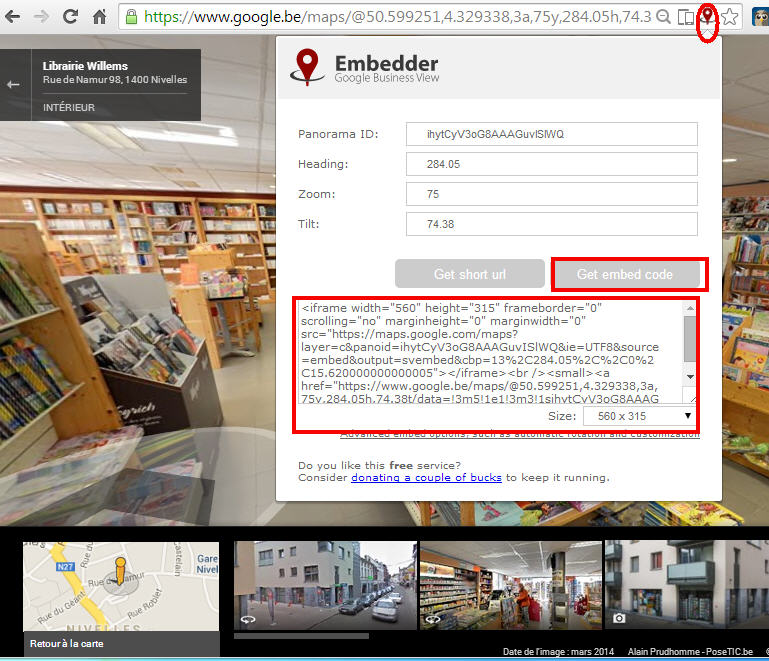
Task: Select the browser address bar URL
Action: (x=398, y=17)
